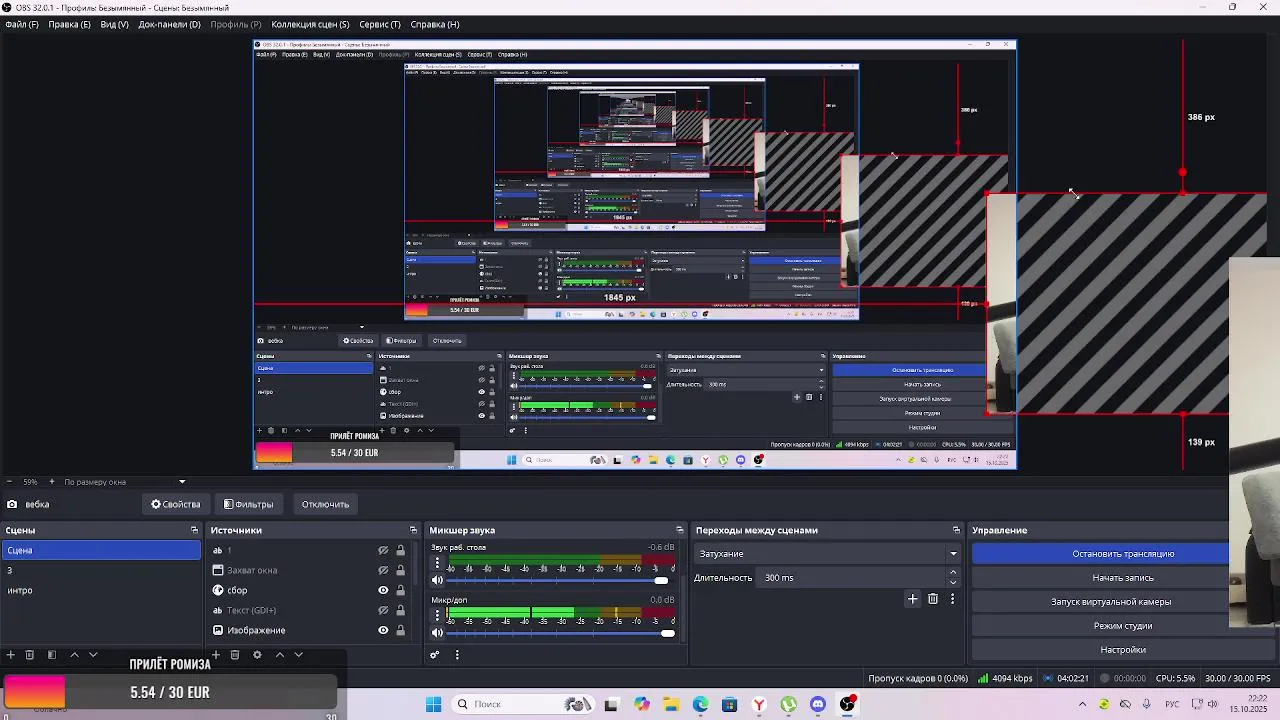The width and height of the screenshot is (1280, 720).
Task: Show the Захват окна source
Action: coord(383,570)
